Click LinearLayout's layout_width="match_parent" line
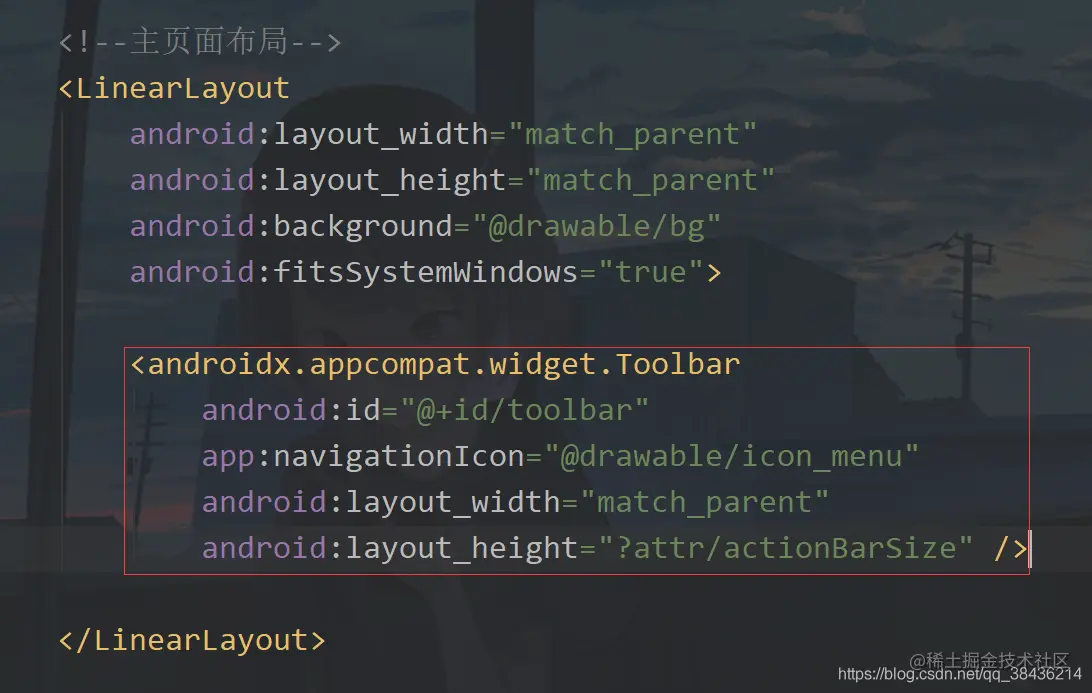This screenshot has width=1092, height=693. (x=443, y=134)
